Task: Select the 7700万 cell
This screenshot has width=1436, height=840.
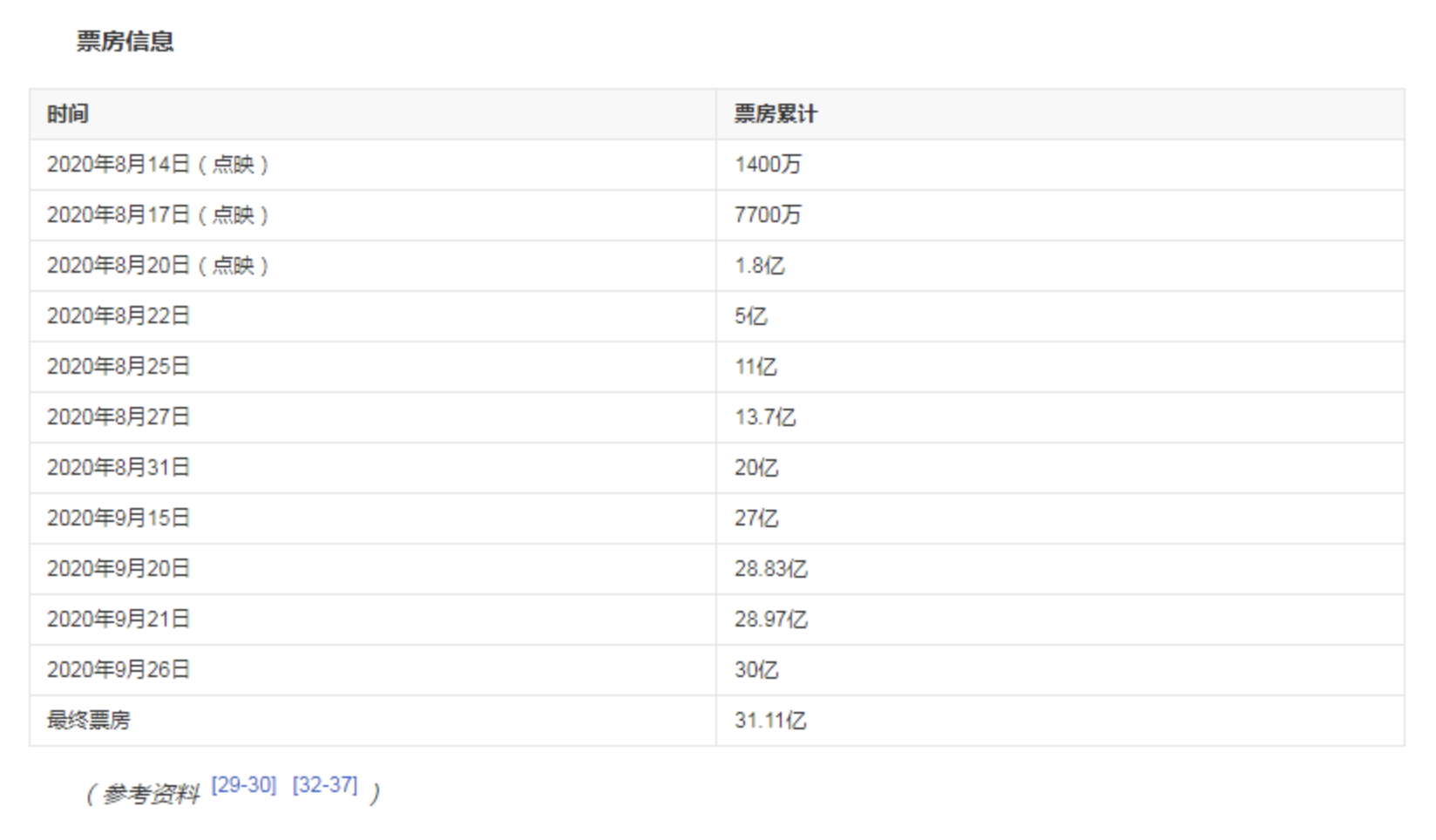Action: [1060, 215]
